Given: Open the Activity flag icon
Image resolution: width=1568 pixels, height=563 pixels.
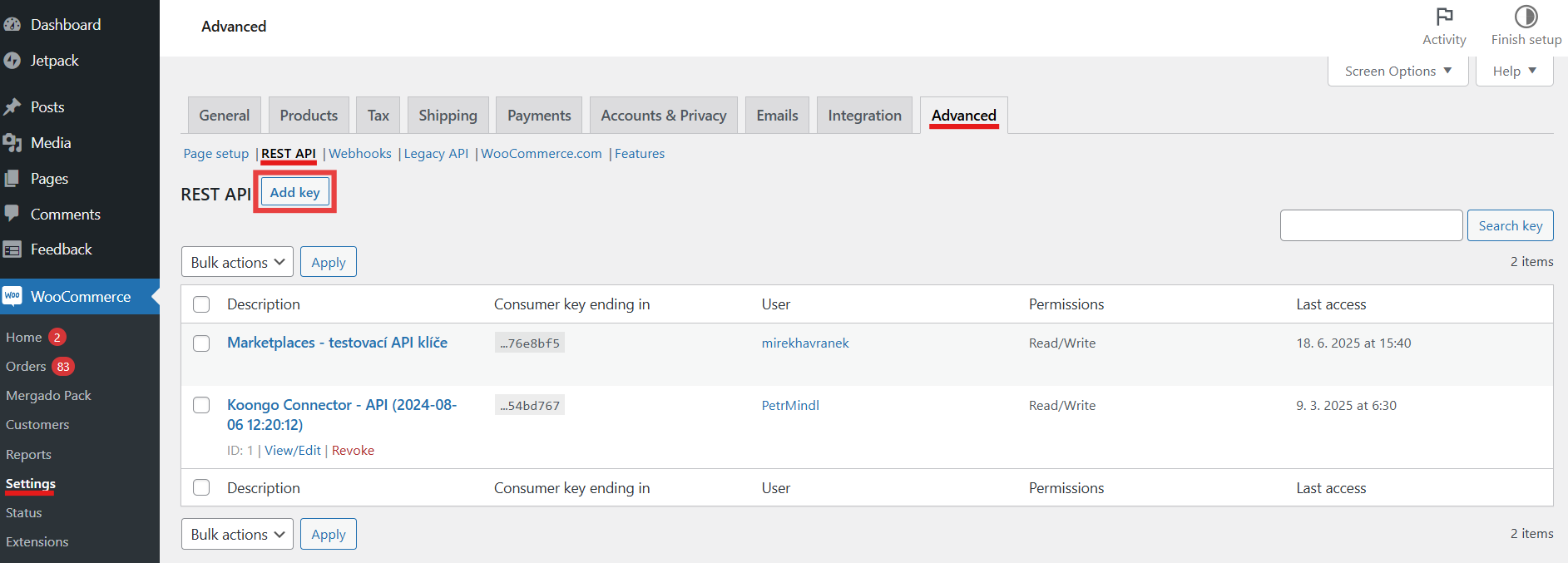Looking at the screenshot, I should click(1445, 17).
